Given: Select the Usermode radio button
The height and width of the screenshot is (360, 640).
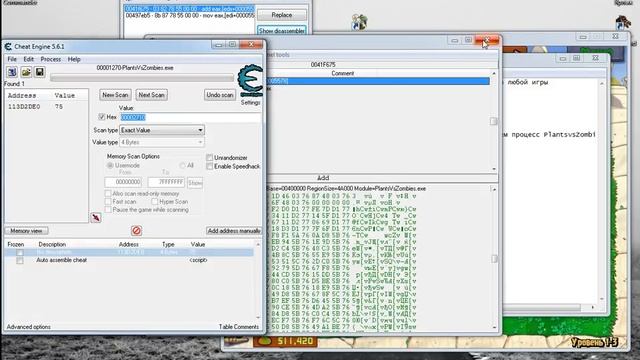Looking at the screenshot, I should click(110, 165).
